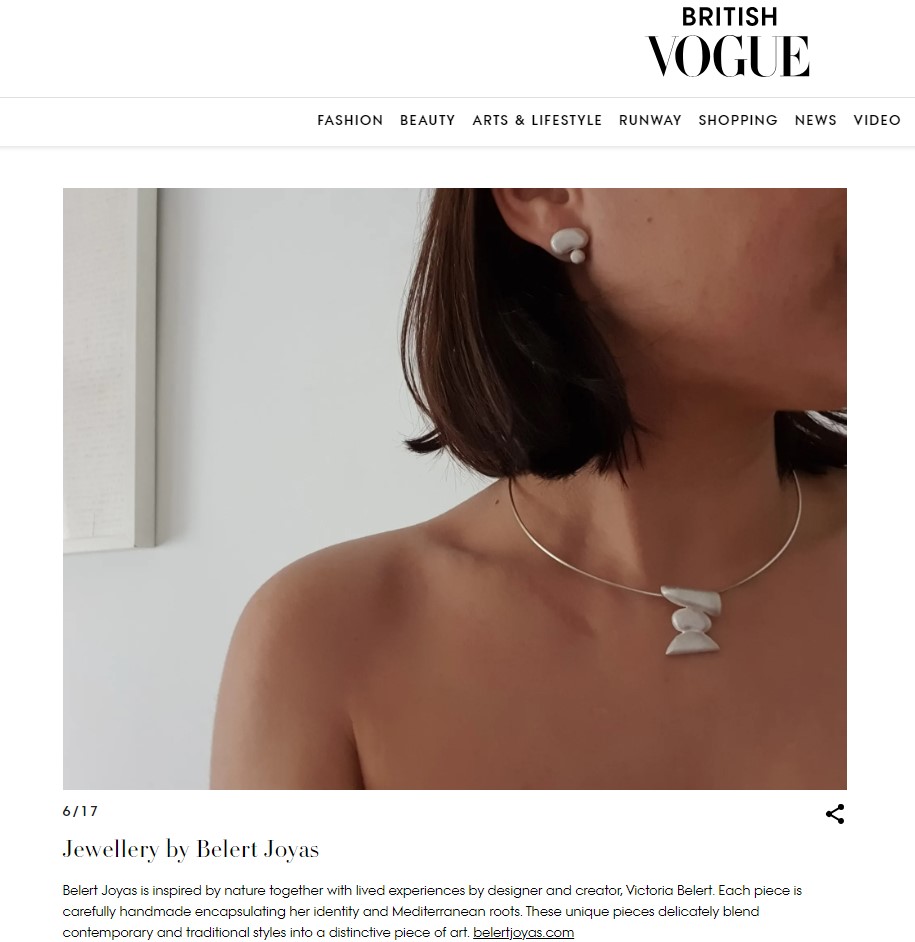This screenshot has width=915, height=942.
Task: Click the white wall frame in photo
Action: coord(110,369)
